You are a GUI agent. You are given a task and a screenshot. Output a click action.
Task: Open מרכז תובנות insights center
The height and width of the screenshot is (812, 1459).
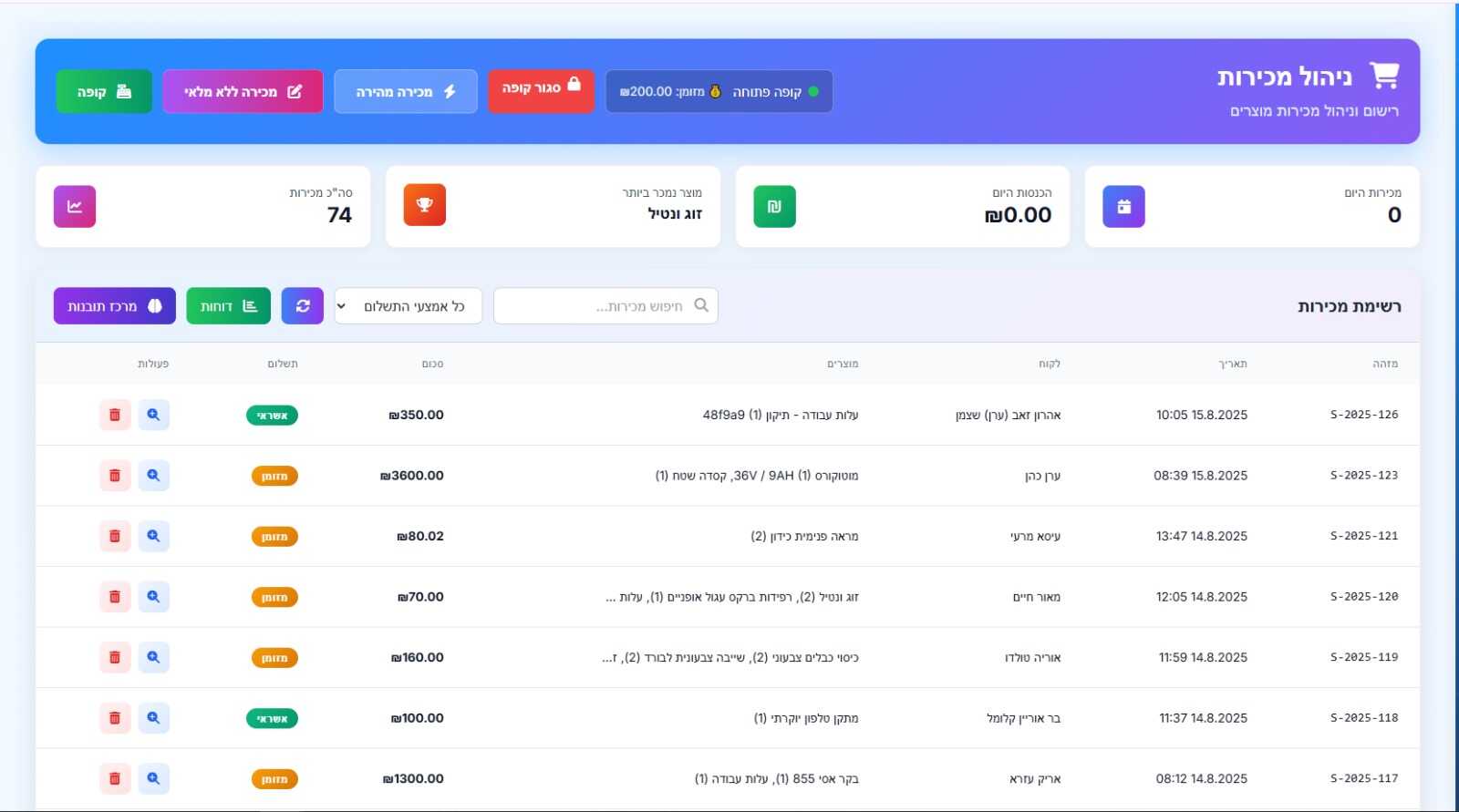114,306
